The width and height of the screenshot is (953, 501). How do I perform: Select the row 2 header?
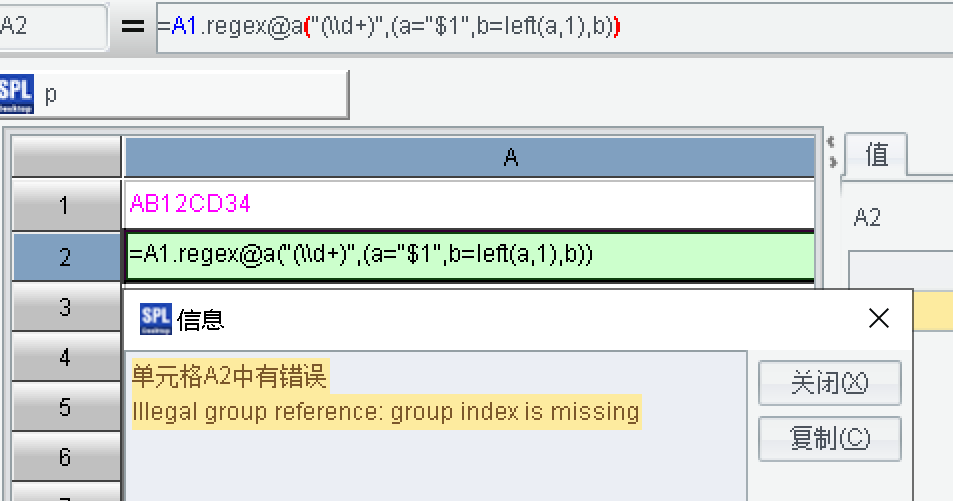click(x=65, y=257)
